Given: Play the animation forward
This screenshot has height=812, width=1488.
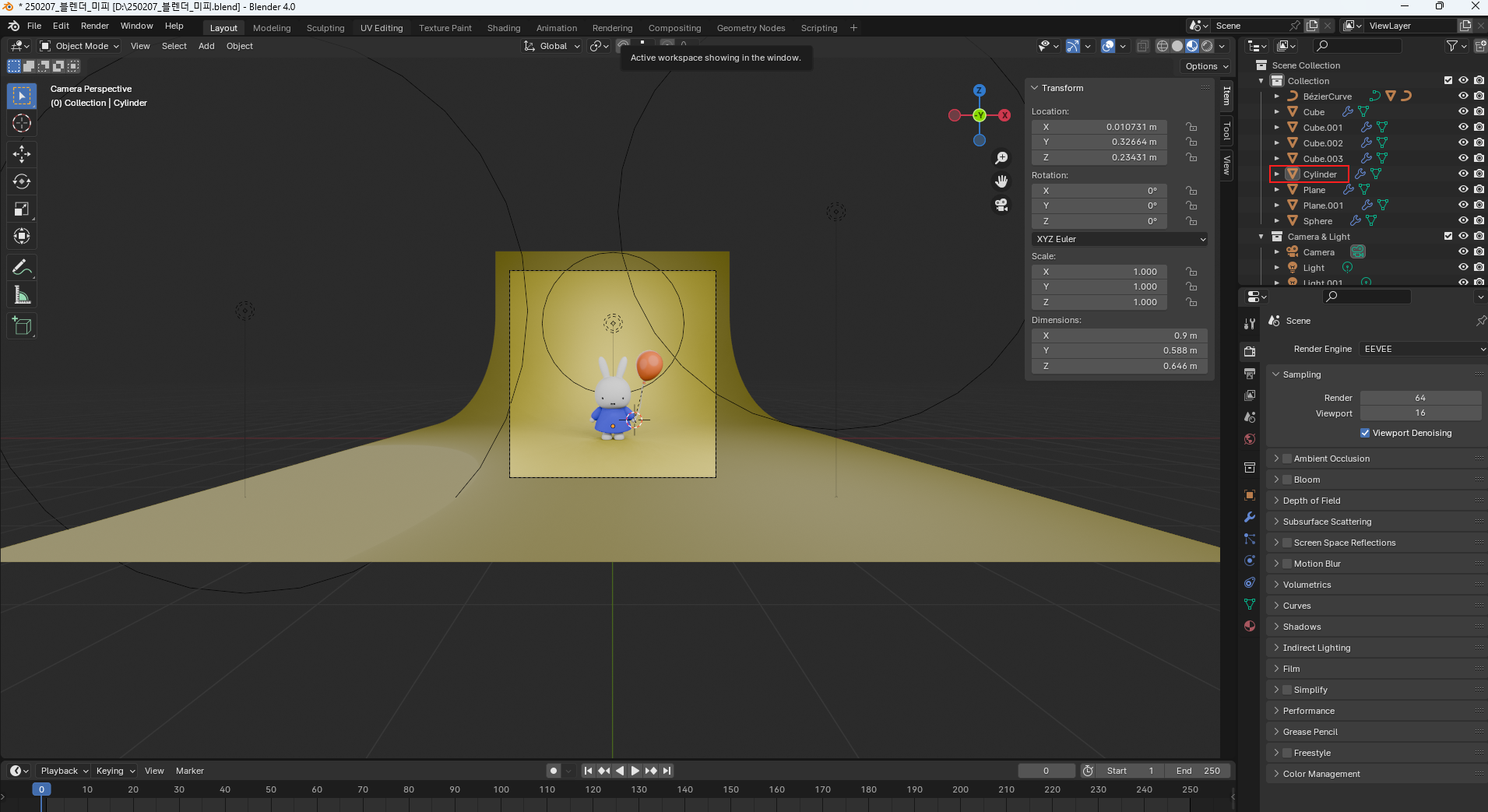Looking at the screenshot, I should coord(635,771).
